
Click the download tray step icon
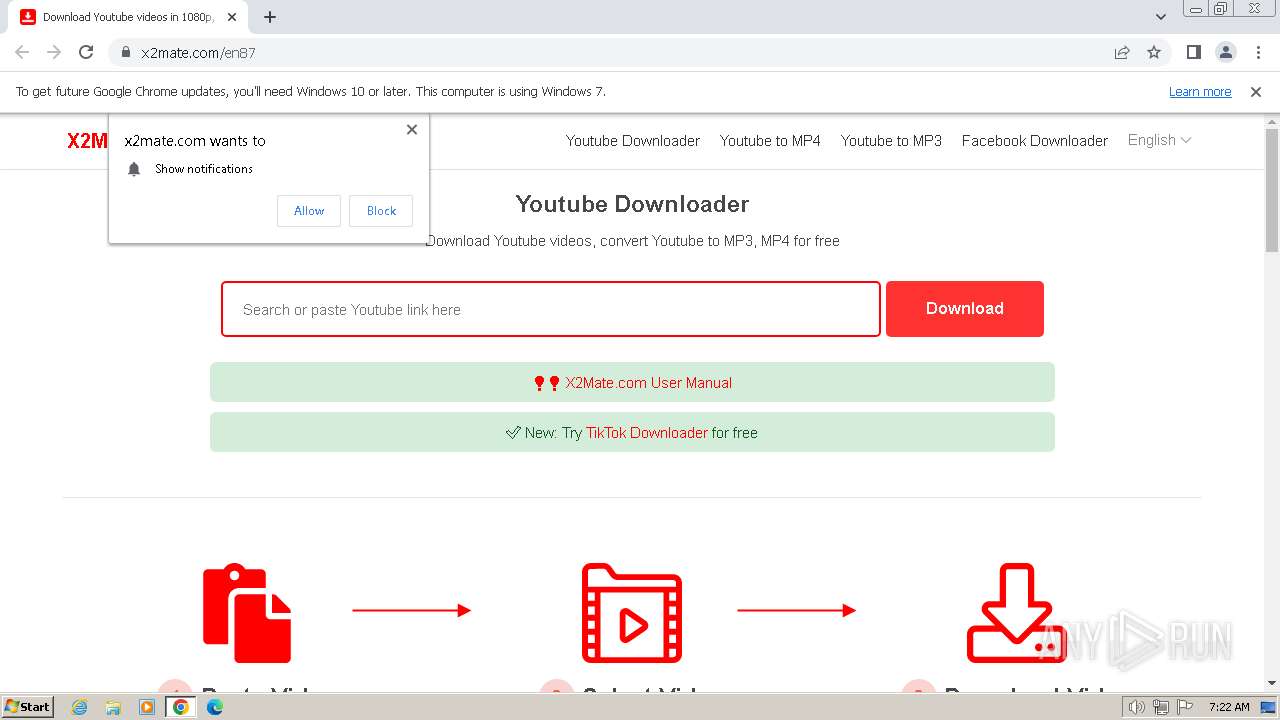click(1017, 613)
